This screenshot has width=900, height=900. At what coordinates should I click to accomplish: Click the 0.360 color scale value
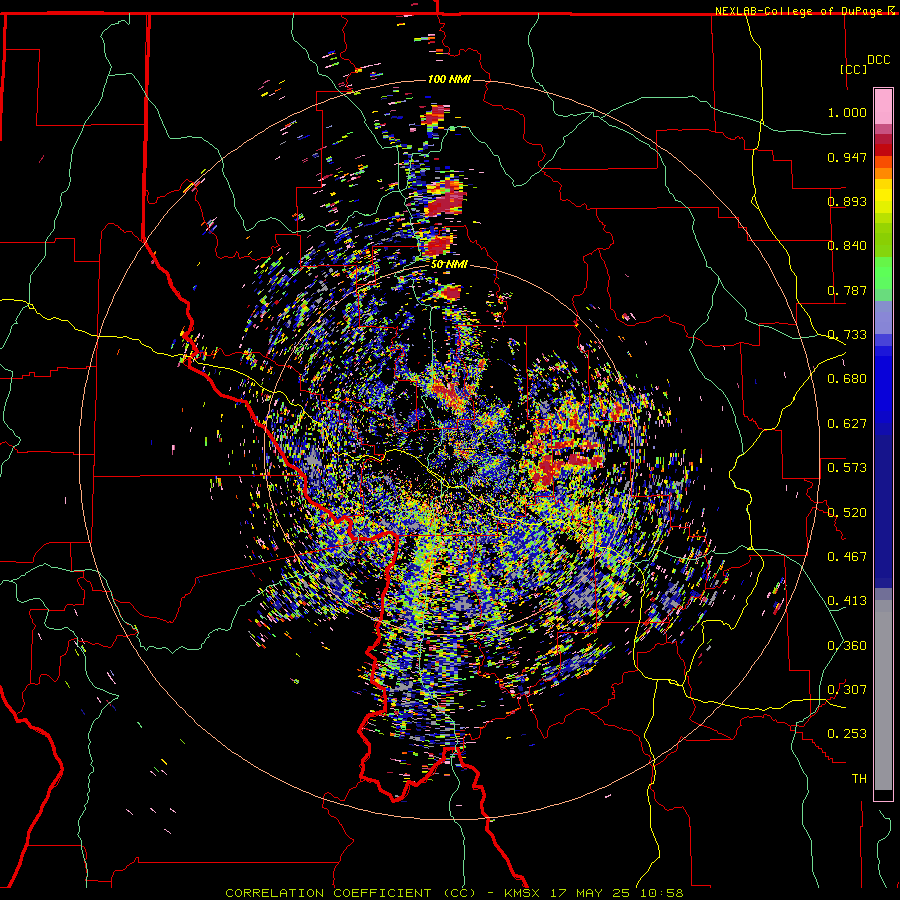[x=847, y=646]
